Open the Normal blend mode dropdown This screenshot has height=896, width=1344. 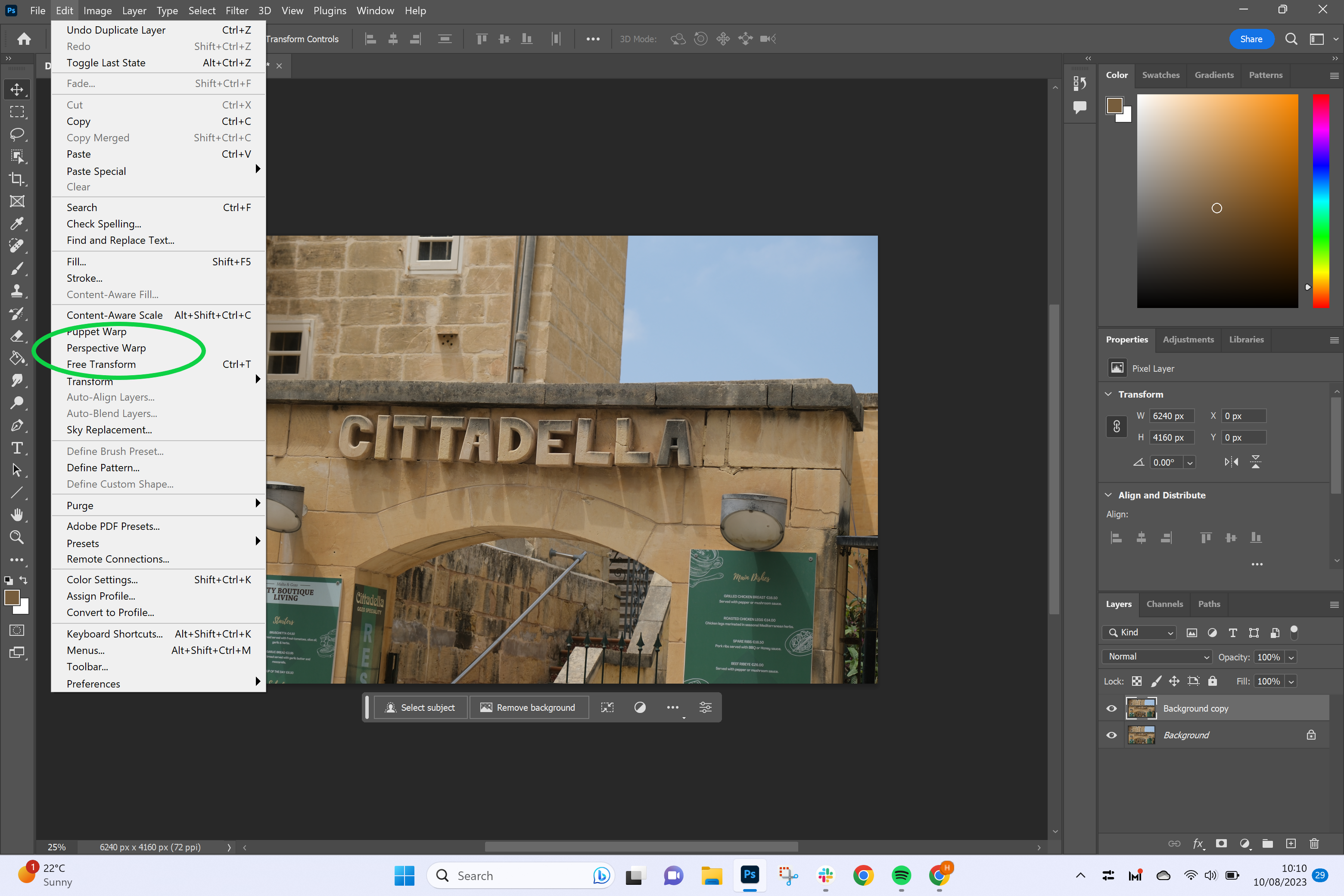(1157, 657)
